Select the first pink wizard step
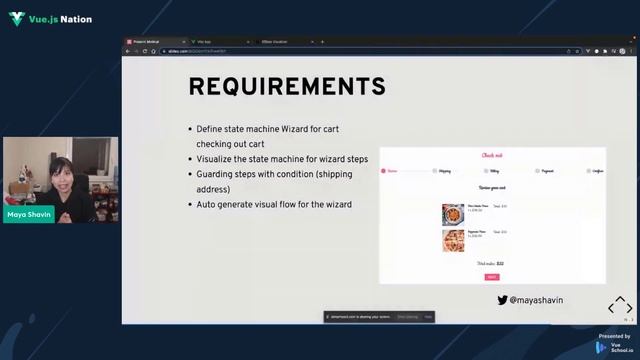The image size is (640, 360). 389,171
